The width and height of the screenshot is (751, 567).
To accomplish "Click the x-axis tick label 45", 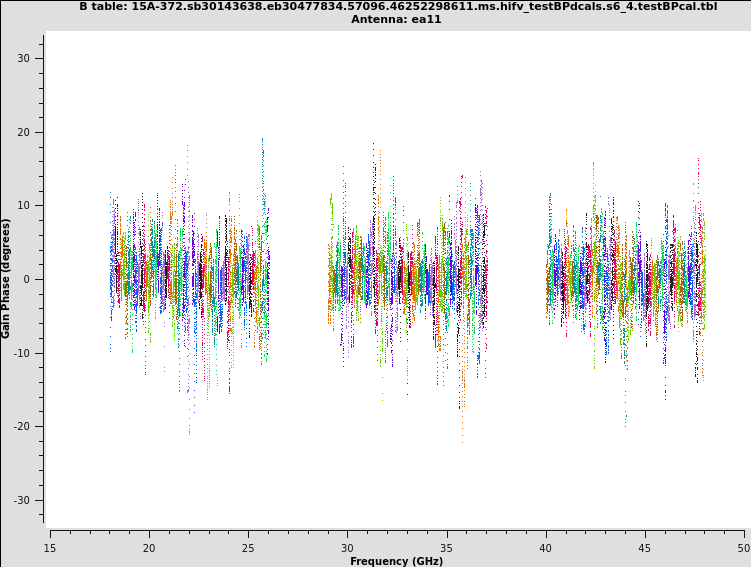I will pyautogui.click(x=645, y=547).
